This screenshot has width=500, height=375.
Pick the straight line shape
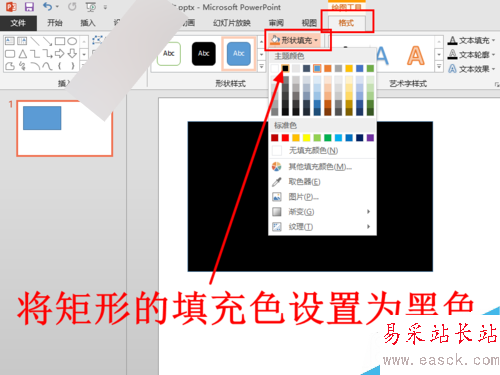35,41
